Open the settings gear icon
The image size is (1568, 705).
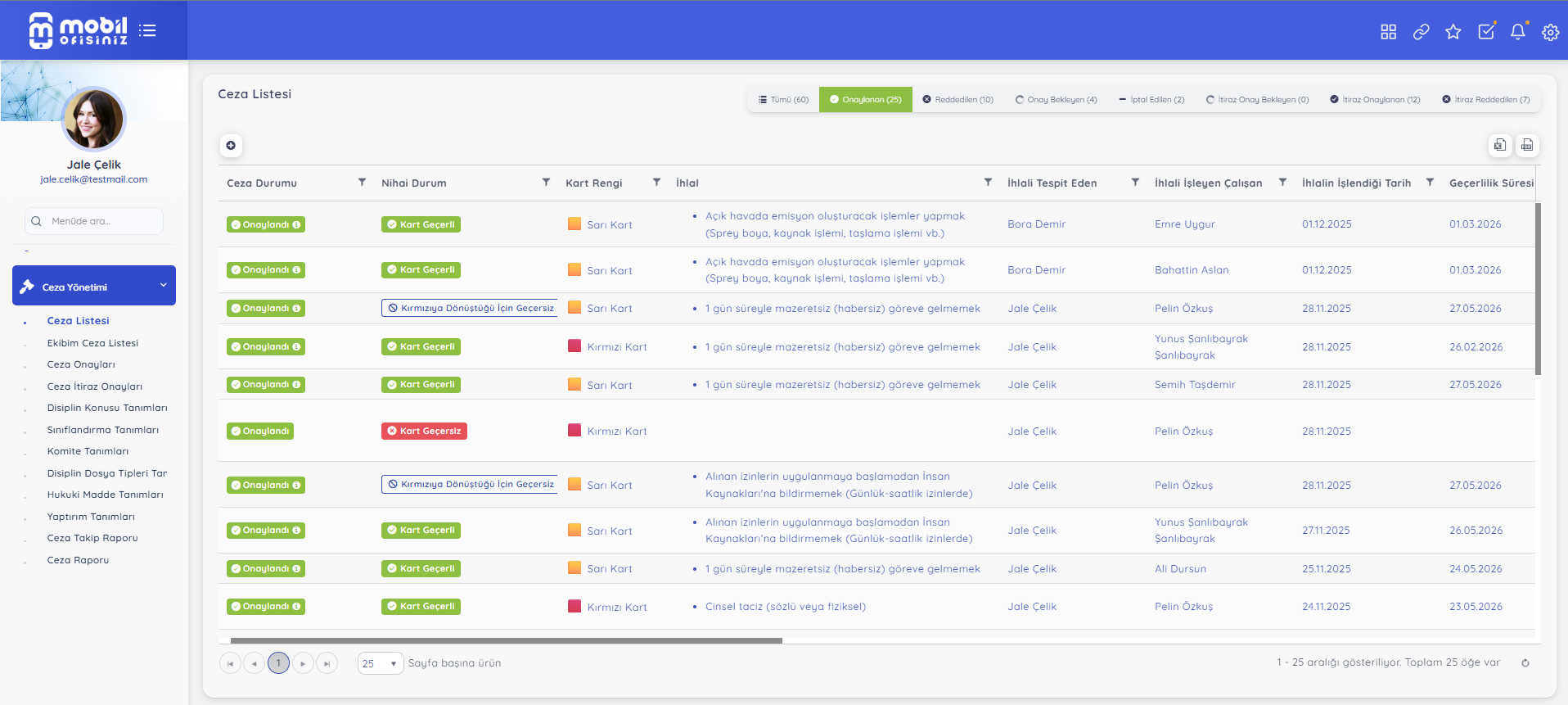1550,32
